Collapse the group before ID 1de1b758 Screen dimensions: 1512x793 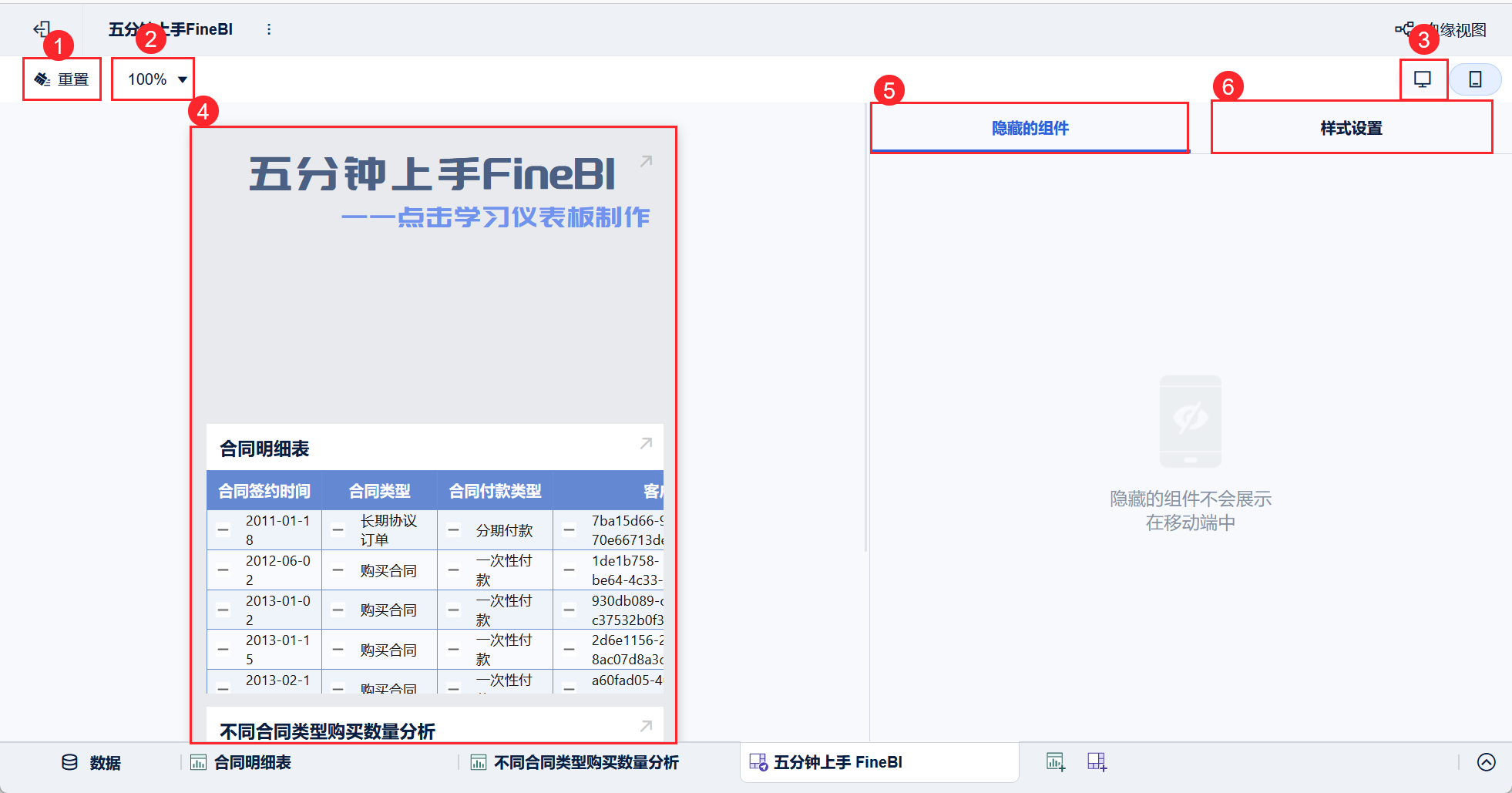pyautogui.click(x=569, y=570)
